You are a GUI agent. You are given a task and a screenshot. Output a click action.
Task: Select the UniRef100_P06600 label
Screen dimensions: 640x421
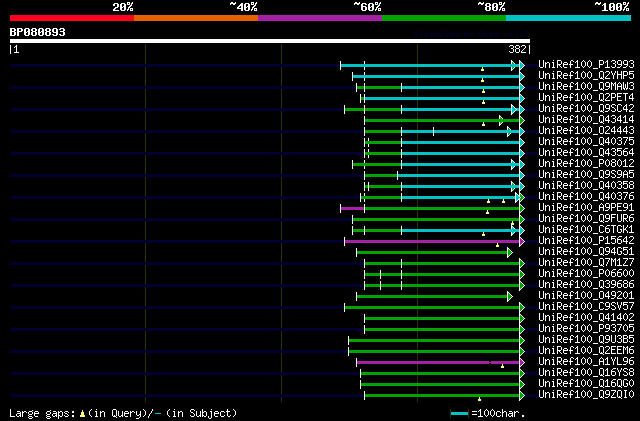pyautogui.click(x=586, y=274)
